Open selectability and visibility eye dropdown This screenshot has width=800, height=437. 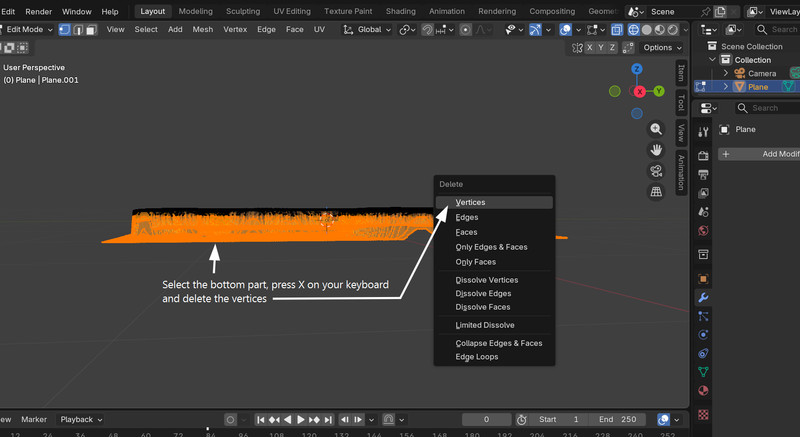coord(513,30)
